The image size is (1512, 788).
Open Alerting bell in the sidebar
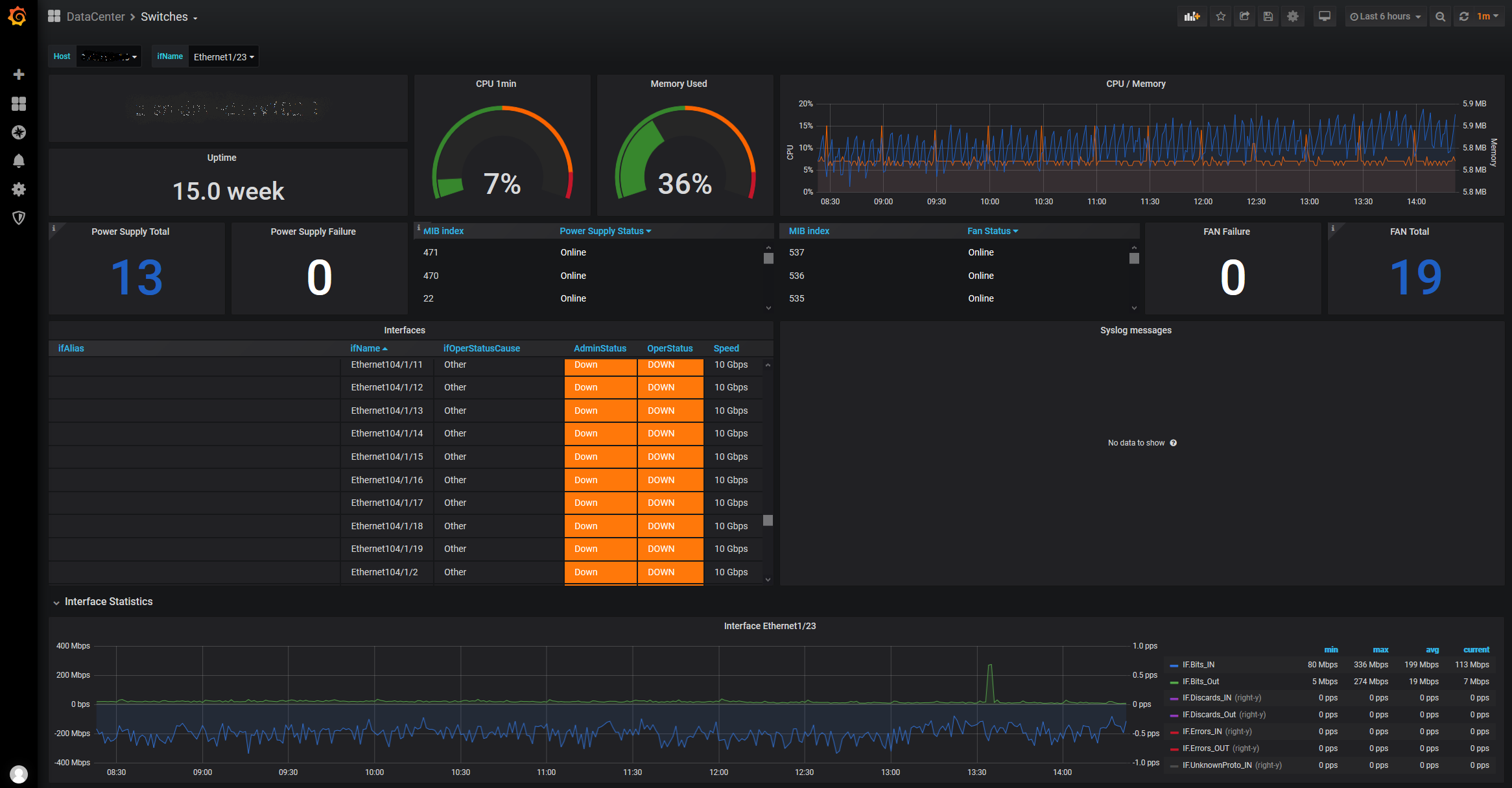pyautogui.click(x=19, y=161)
